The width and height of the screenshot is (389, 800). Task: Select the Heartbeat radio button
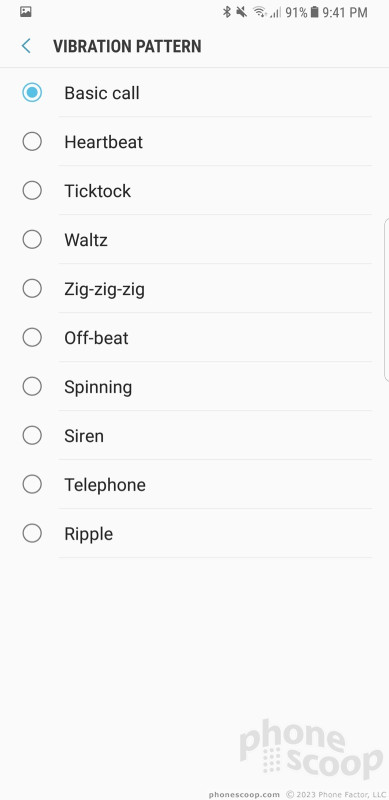[32, 141]
